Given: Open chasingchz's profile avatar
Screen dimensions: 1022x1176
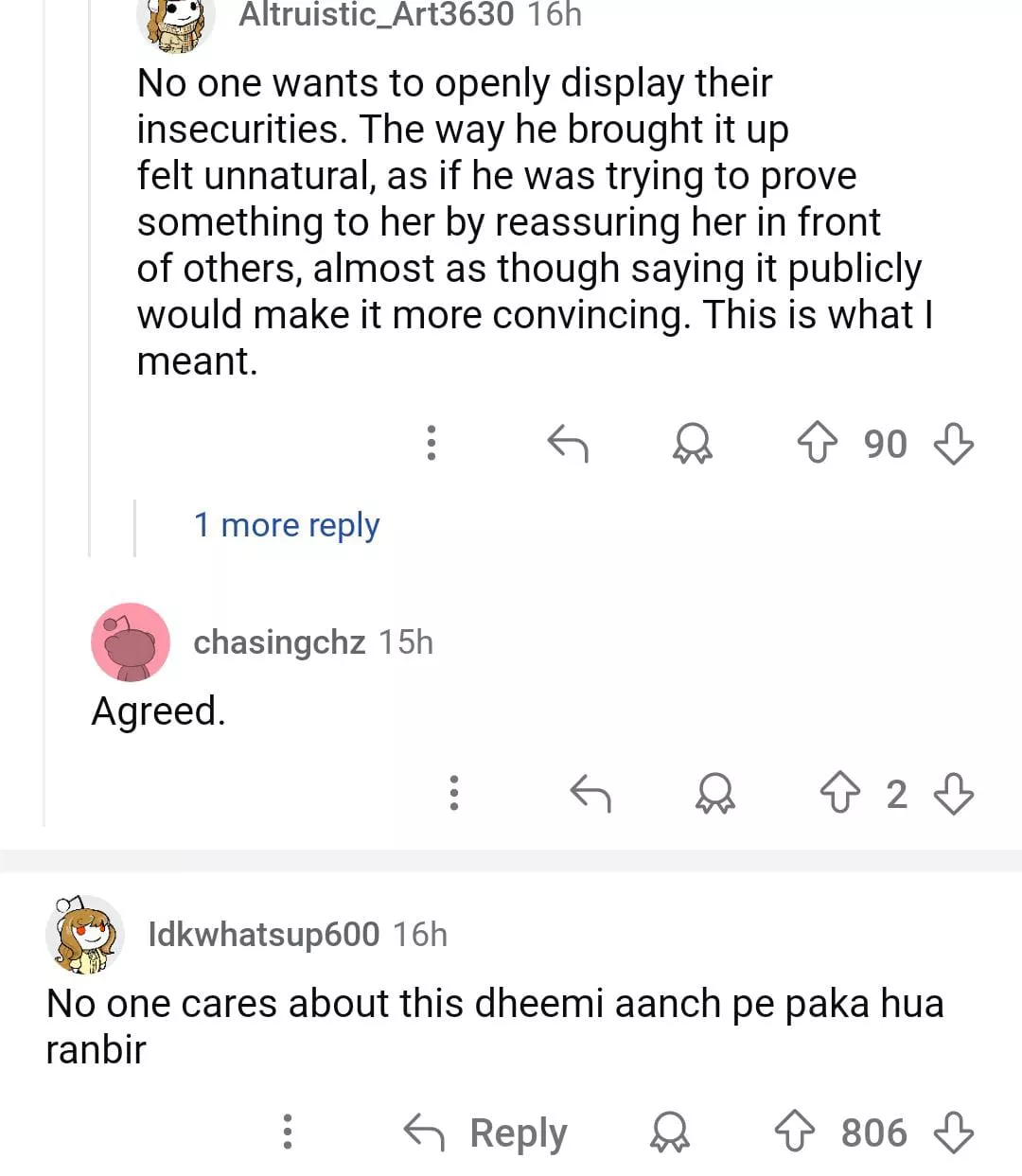Looking at the screenshot, I should [x=131, y=642].
